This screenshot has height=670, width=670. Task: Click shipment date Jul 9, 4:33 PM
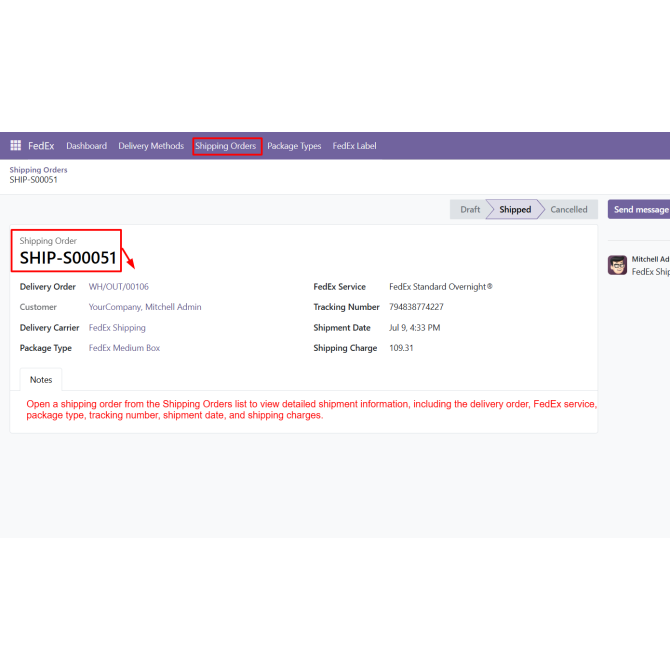point(414,328)
